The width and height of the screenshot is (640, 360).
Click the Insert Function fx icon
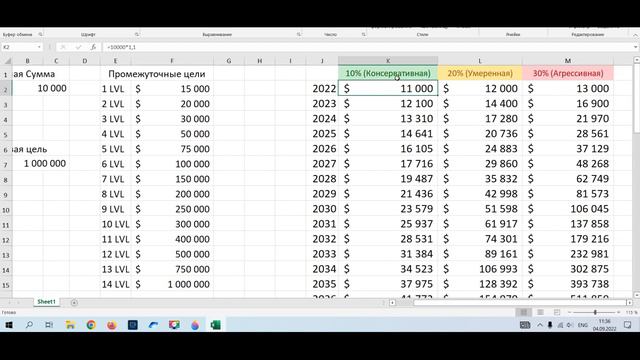point(93,47)
